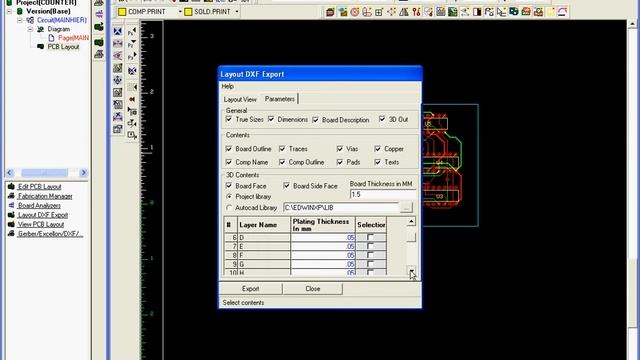Image resolution: width=640 pixels, height=360 pixels.
Task: Open the Layout DXF Export link
Action: pyautogui.click(x=43, y=215)
